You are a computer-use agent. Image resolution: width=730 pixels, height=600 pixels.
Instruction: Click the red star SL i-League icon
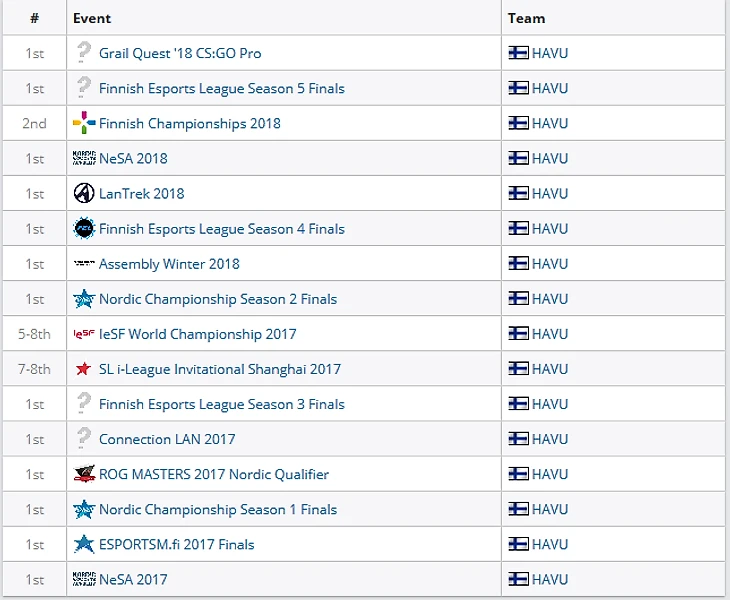tap(84, 369)
